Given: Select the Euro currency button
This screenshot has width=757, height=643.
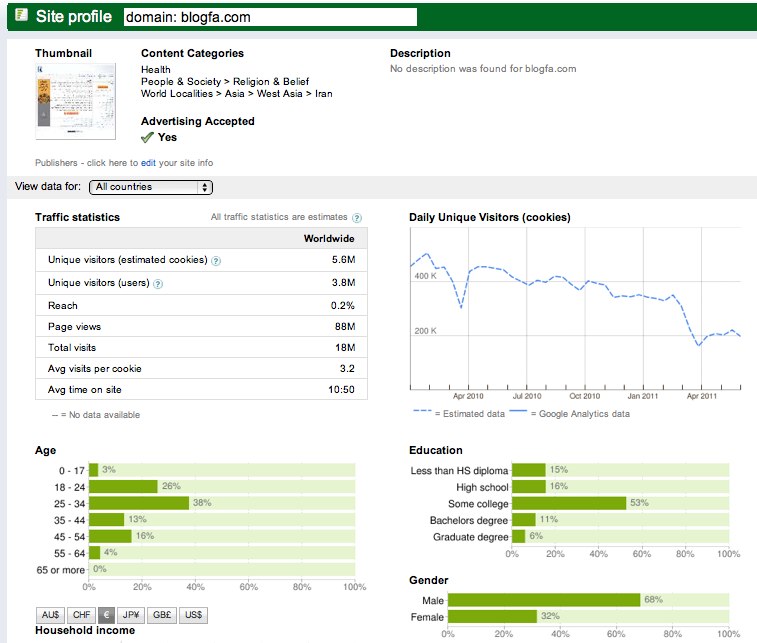Looking at the screenshot, I should [x=106, y=615].
